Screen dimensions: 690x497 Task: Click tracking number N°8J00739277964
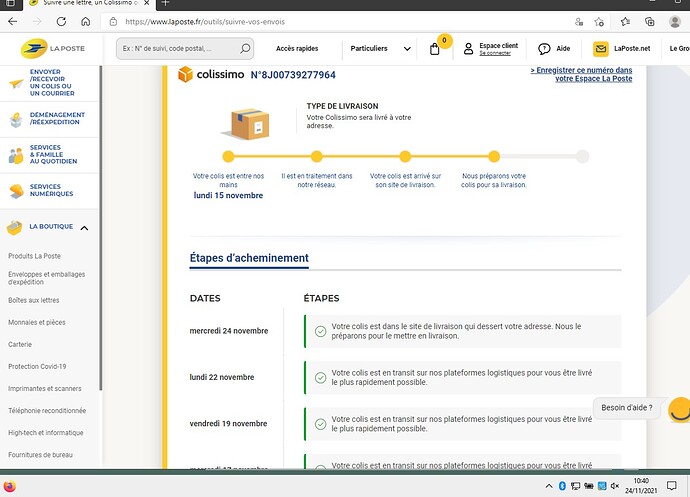tap(293, 75)
